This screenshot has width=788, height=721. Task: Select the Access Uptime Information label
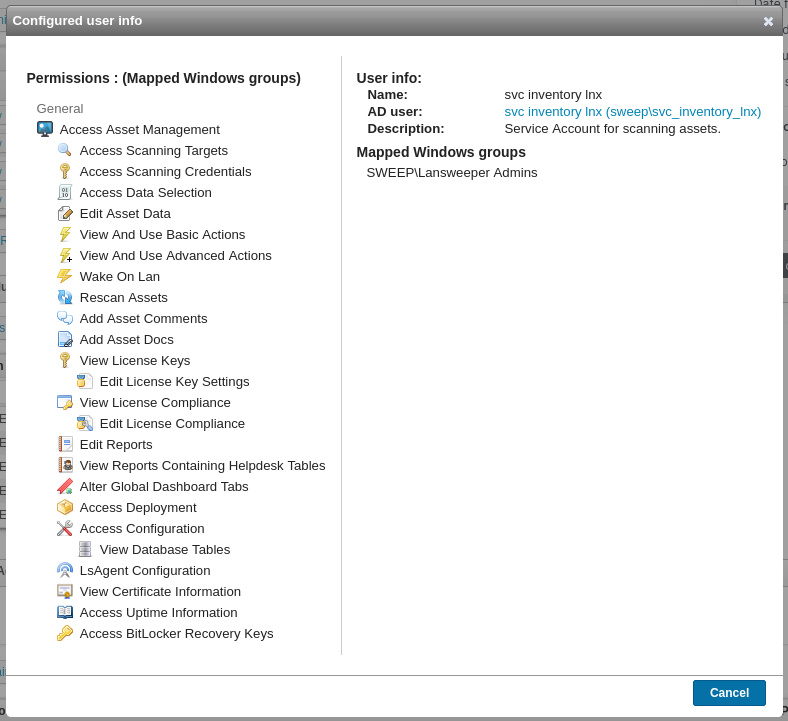coord(158,613)
